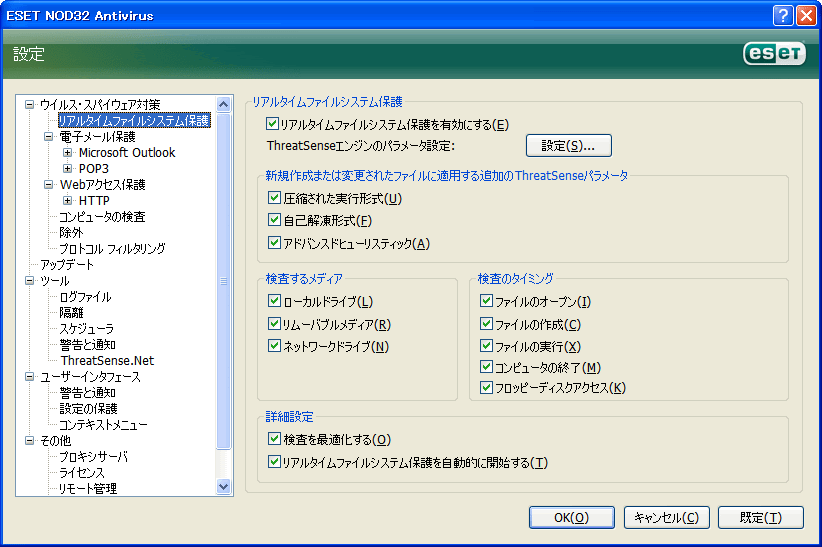
Task: Select POP3 in the settings tree
Action: [94, 168]
